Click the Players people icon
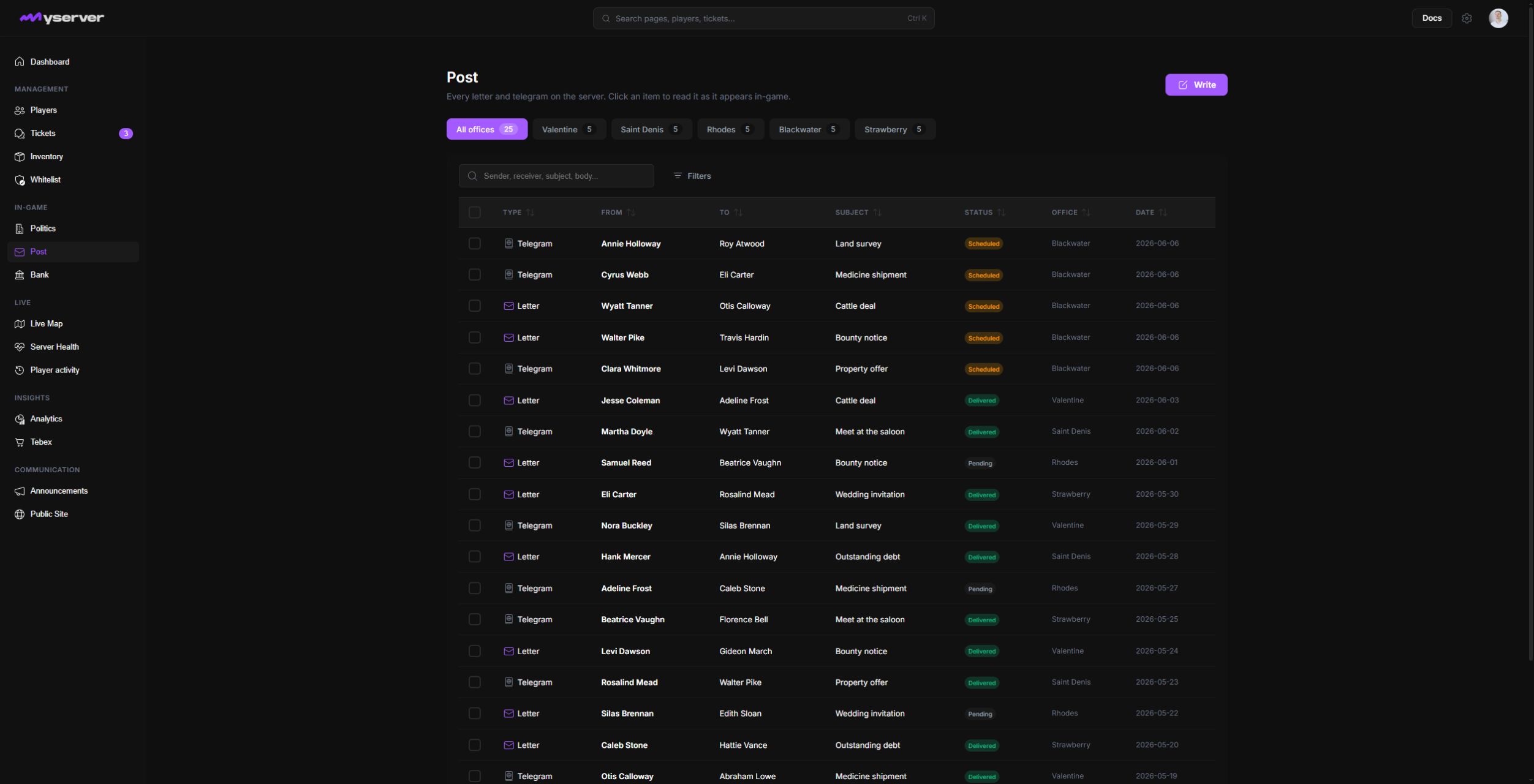Viewport: 1534px width, 784px height. point(20,110)
